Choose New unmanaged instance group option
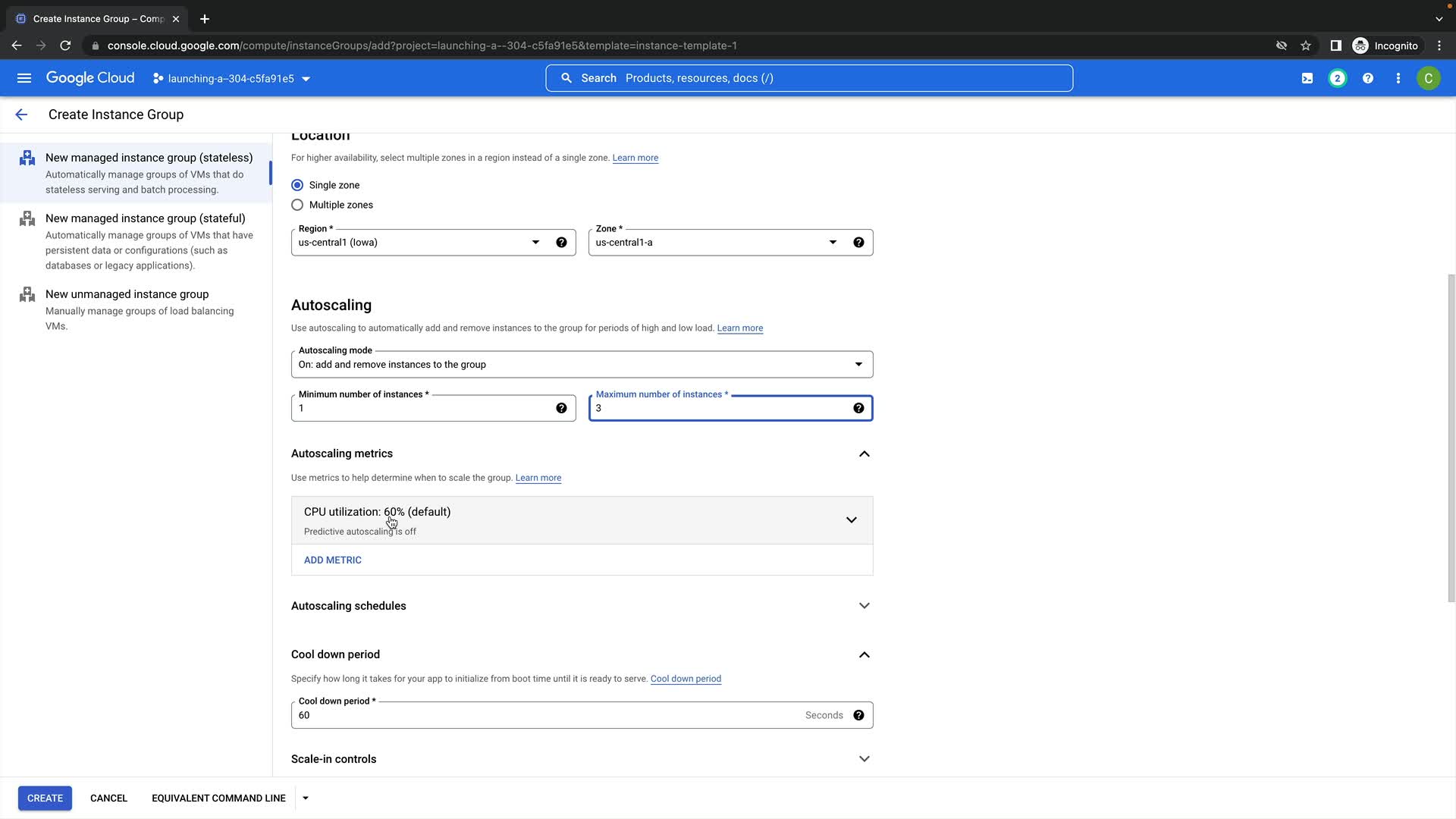This screenshot has width=1456, height=819. (127, 294)
